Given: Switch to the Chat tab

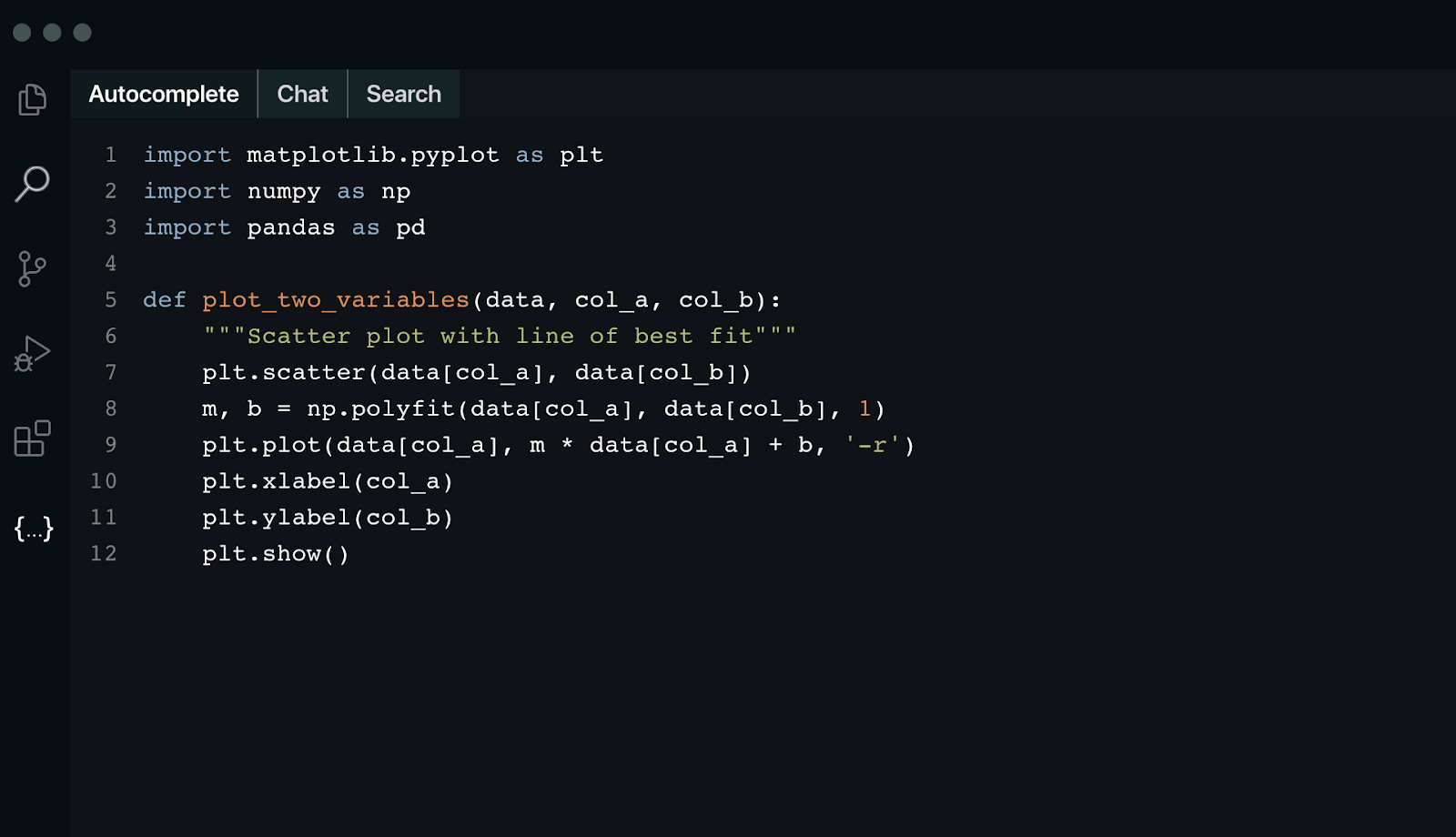Looking at the screenshot, I should tap(302, 94).
